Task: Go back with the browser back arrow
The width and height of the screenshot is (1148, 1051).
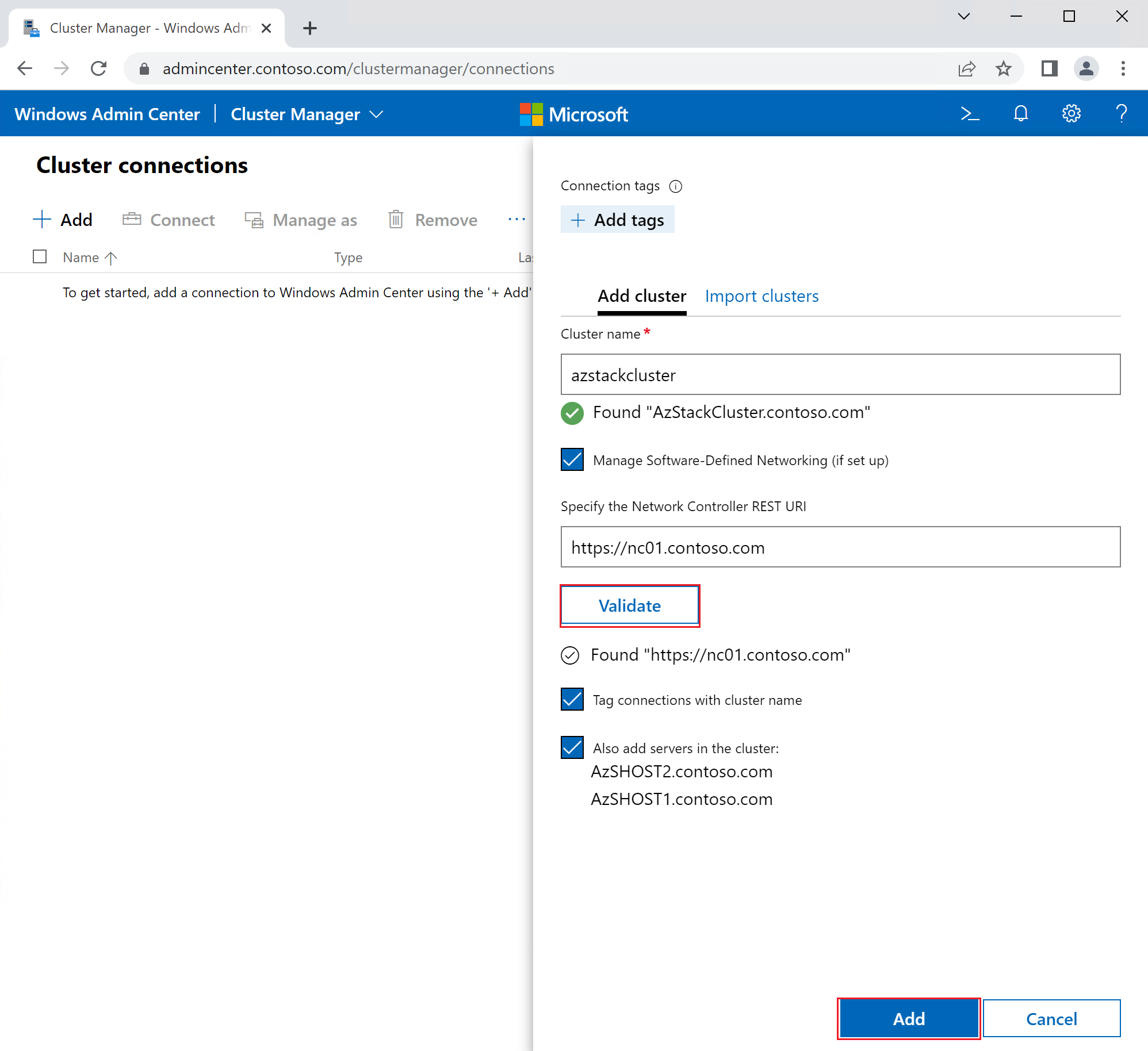Action: click(x=25, y=69)
